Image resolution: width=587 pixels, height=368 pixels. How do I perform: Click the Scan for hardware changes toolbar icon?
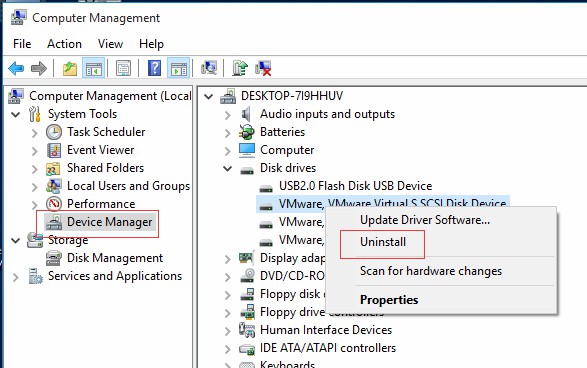(209, 68)
